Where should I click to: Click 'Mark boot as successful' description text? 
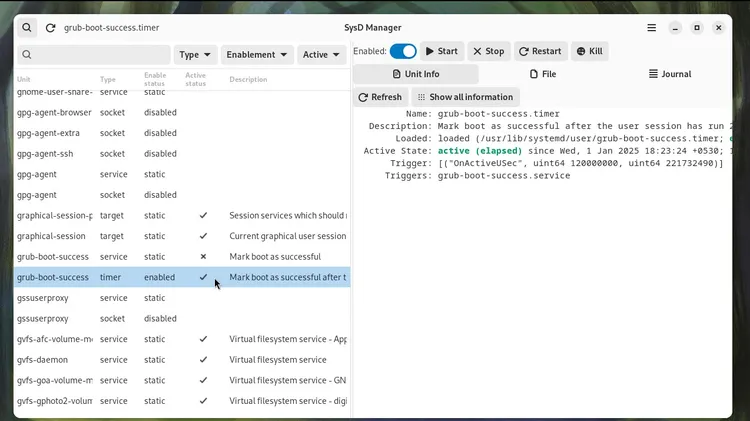pyautogui.click(x=275, y=256)
